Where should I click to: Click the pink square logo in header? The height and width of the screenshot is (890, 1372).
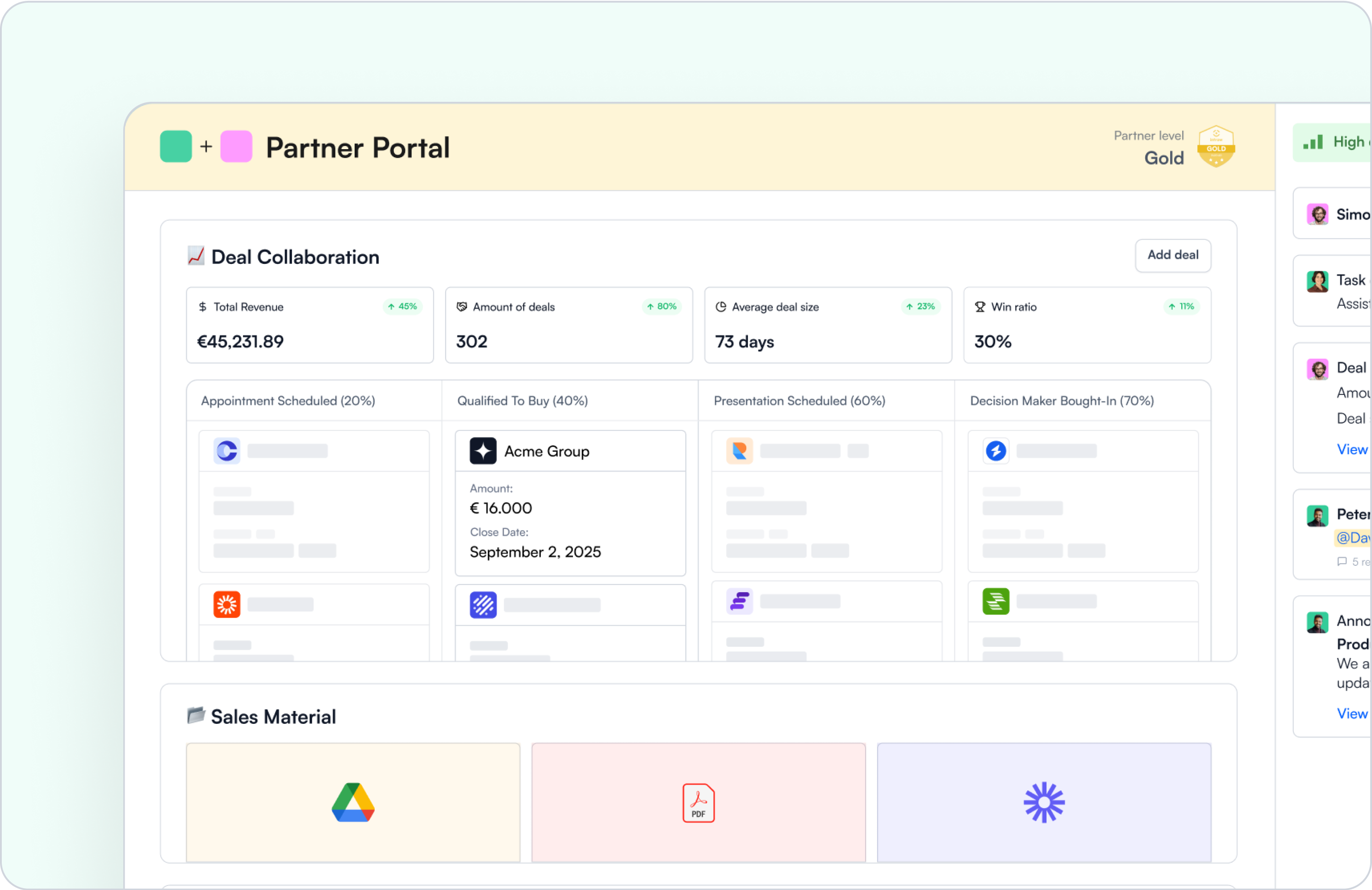(236, 146)
